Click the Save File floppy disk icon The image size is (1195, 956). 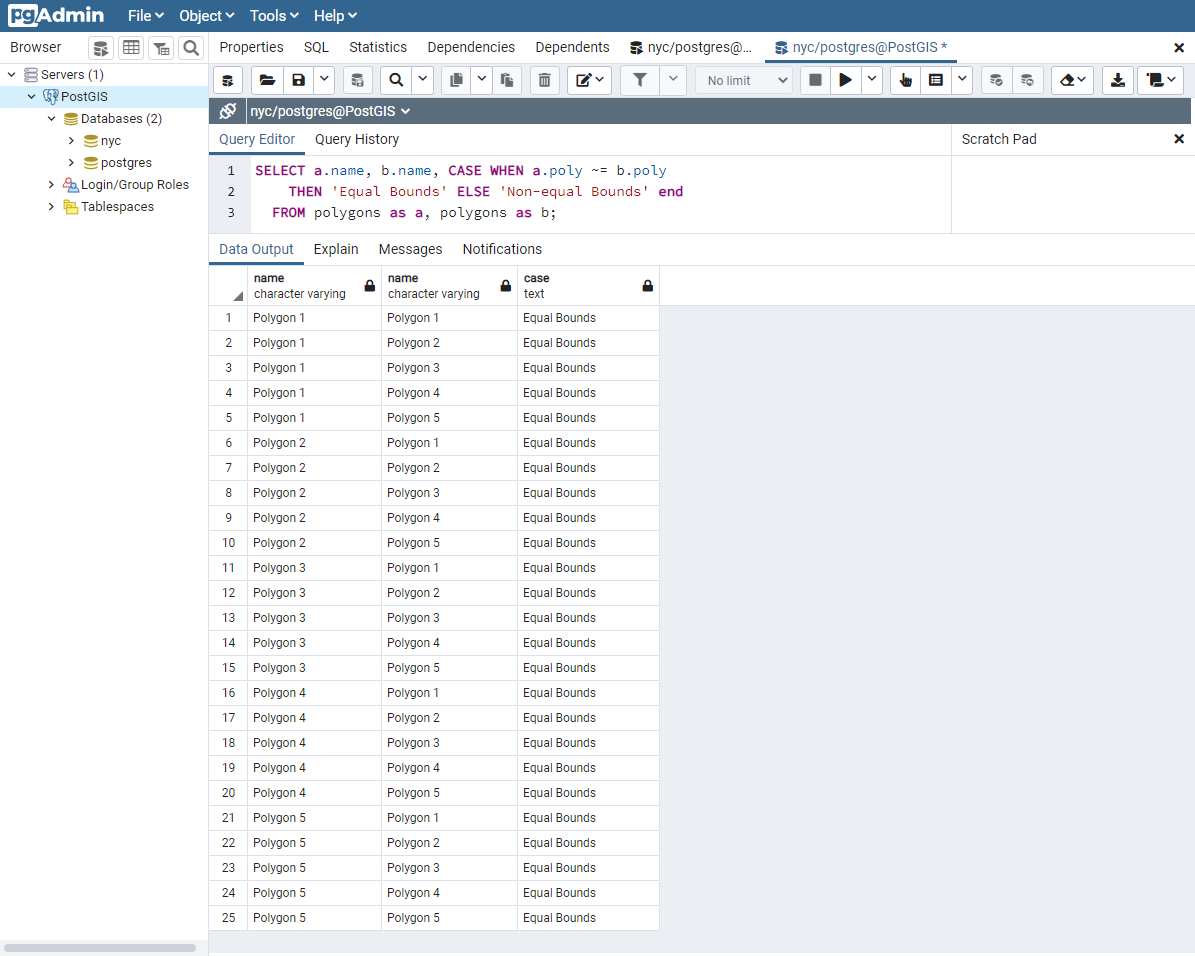pyautogui.click(x=298, y=80)
